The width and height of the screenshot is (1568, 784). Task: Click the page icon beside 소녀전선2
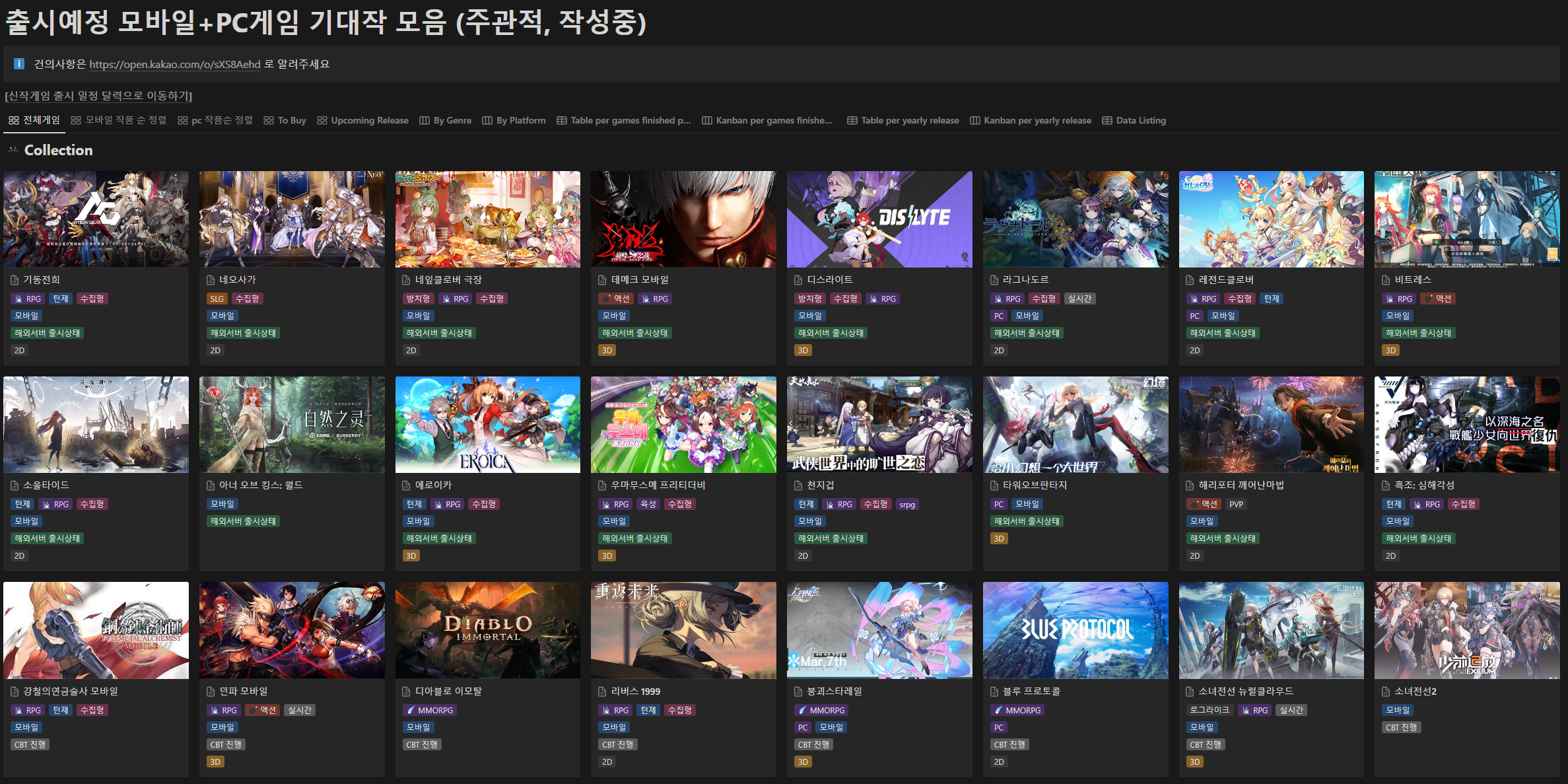[x=1386, y=692]
